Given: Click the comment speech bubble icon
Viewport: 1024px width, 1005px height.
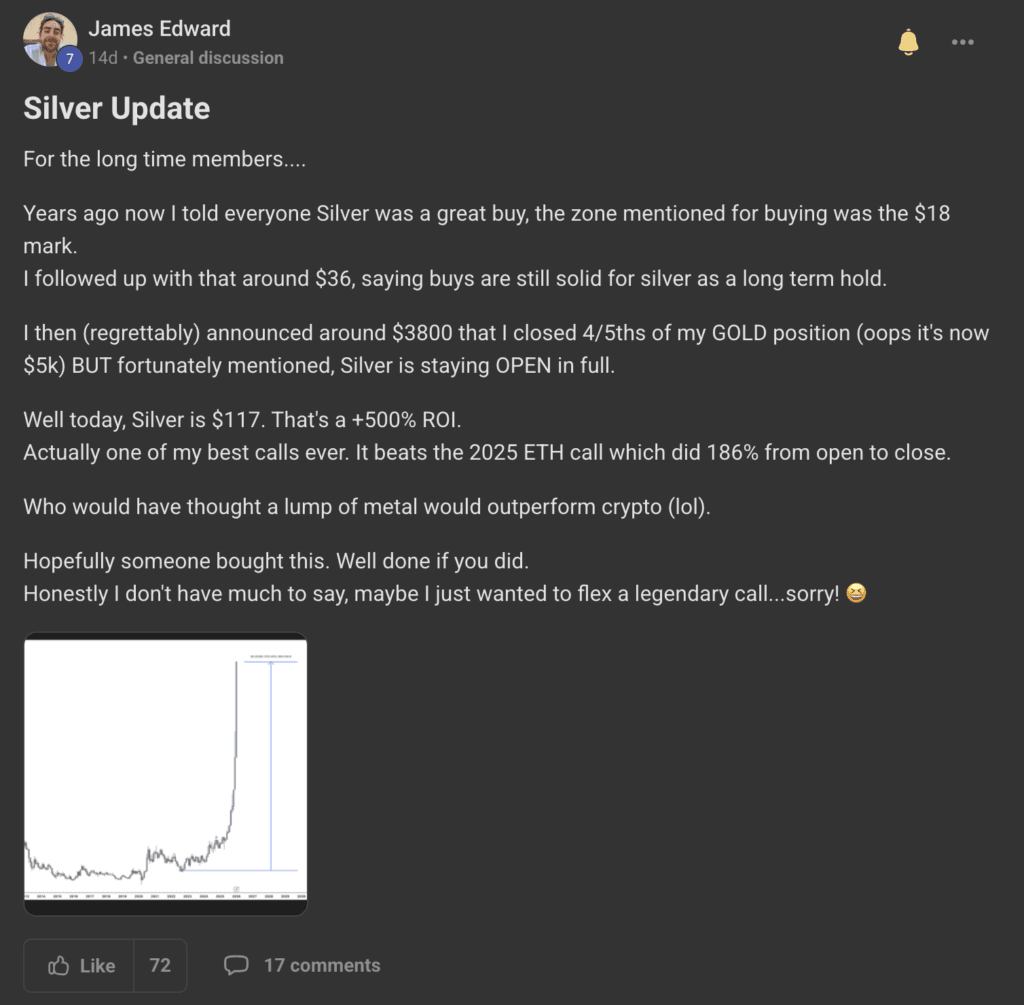Looking at the screenshot, I should pyautogui.click(x=236, y=965).
